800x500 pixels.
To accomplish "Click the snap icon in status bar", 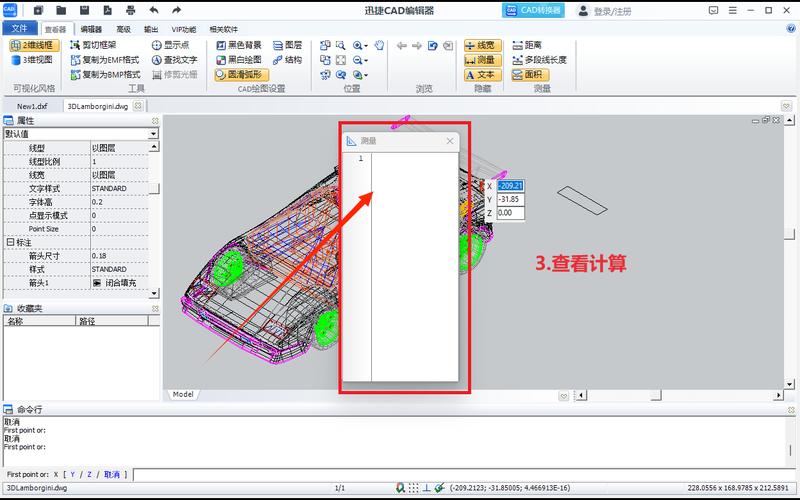I will [x=401, y=488].
